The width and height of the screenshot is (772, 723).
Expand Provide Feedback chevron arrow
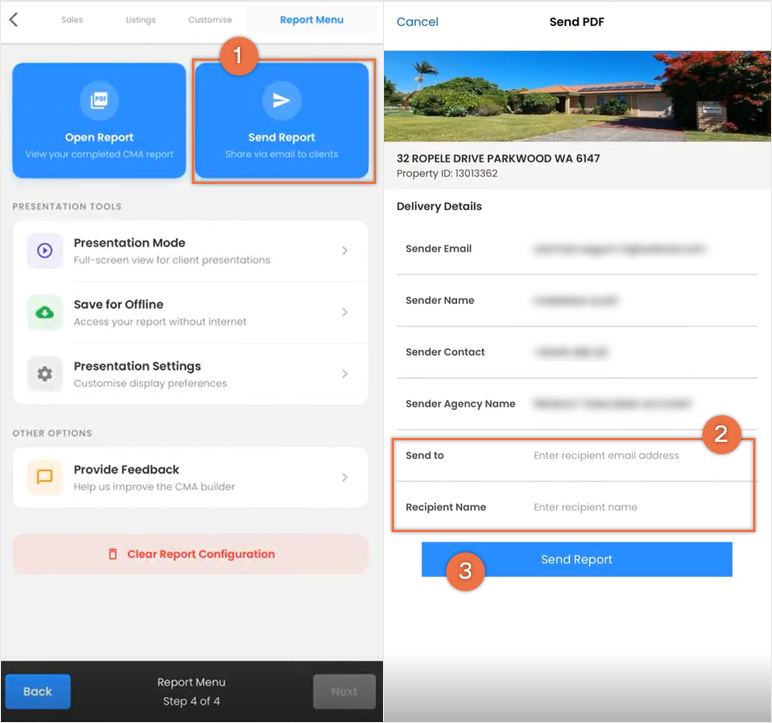coord(345,477)
